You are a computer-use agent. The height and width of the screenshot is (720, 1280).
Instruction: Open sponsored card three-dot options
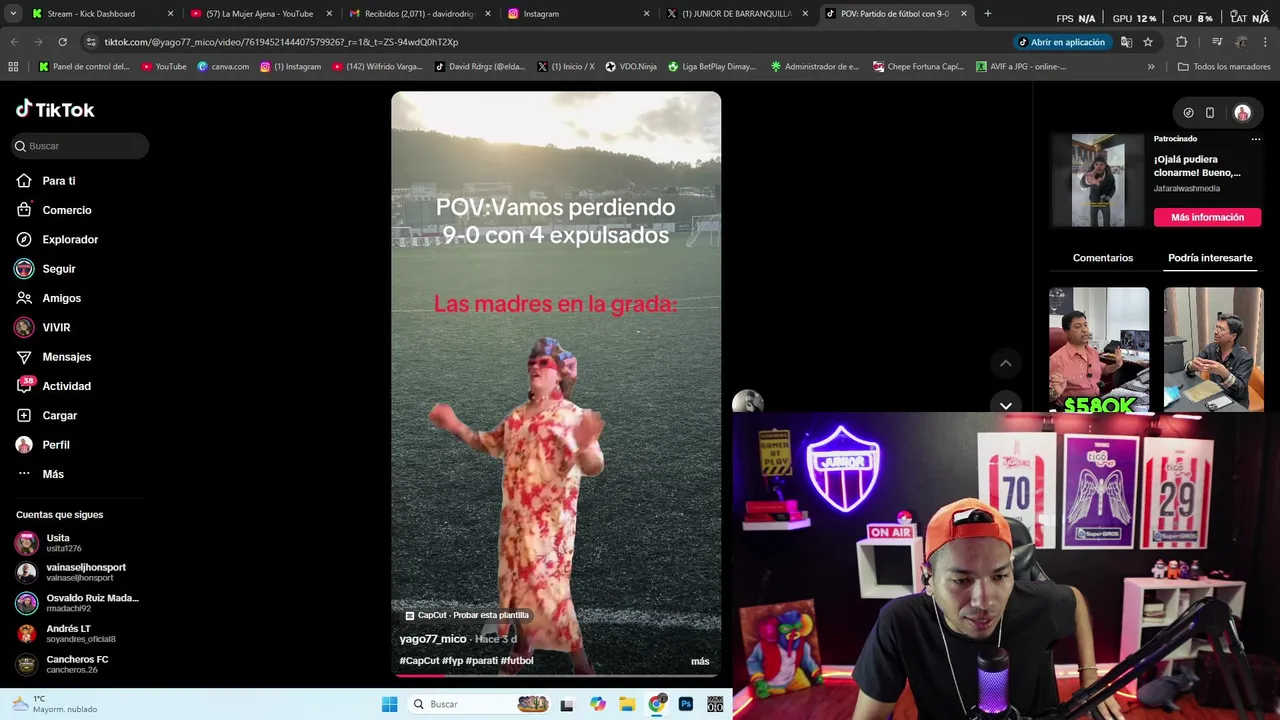1256,139
